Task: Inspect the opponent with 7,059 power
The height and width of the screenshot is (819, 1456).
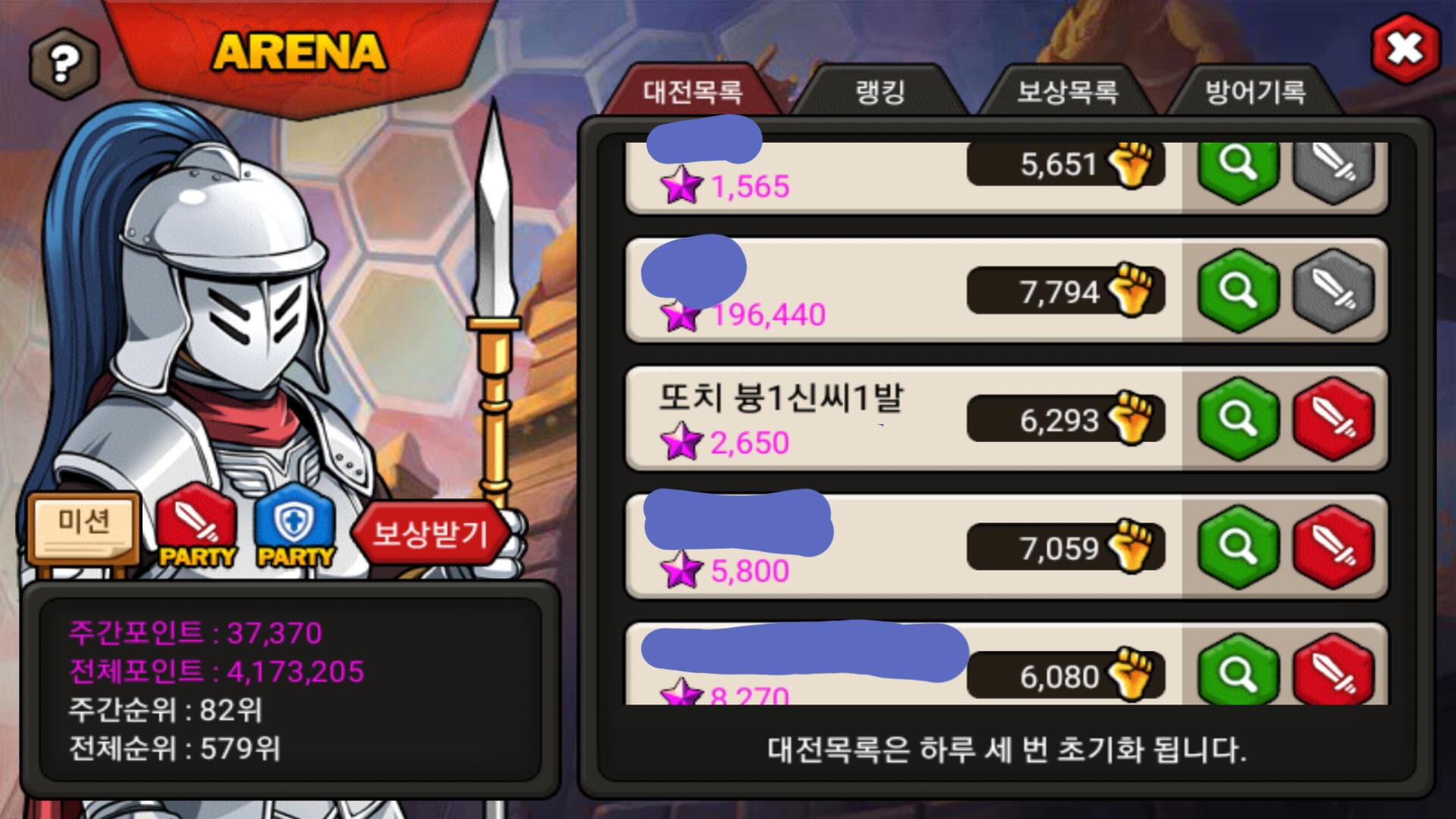Action: [1238, 546]
